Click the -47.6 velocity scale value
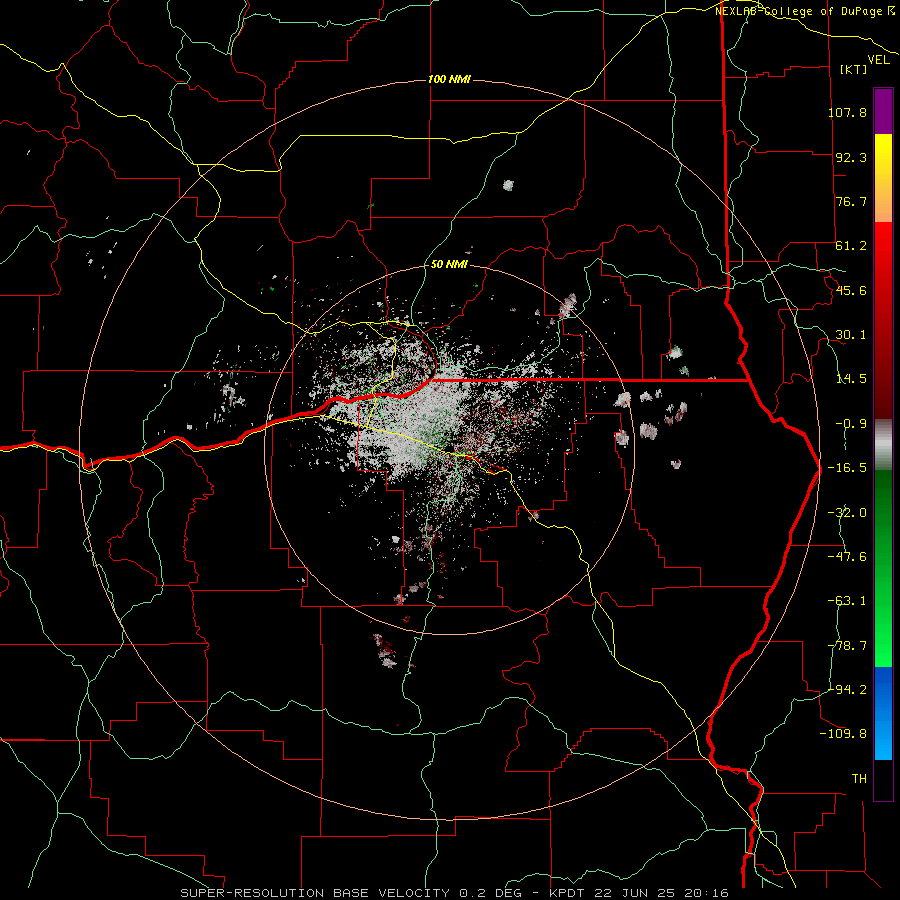The image size is (900, 900). point(847,557)
